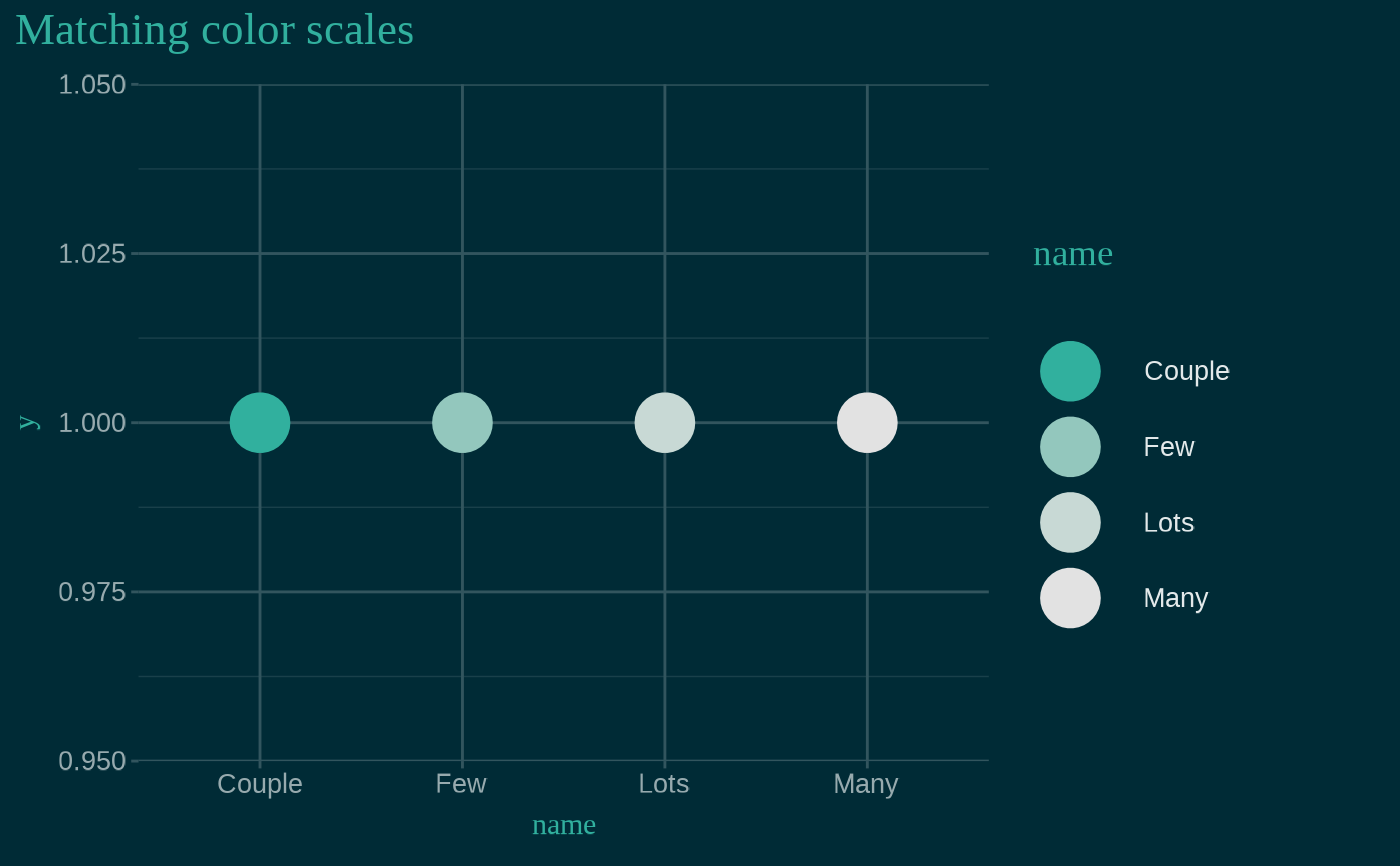
Task: Click the Lots legend label
Action: [1169, 523]
